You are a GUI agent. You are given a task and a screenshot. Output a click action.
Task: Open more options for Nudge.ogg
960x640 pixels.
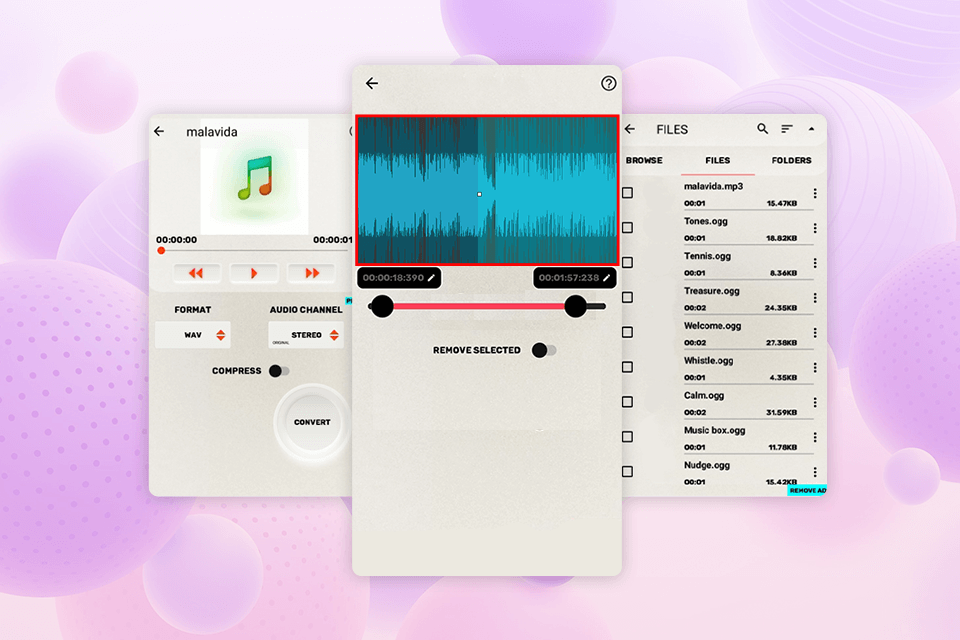(815, 472)
